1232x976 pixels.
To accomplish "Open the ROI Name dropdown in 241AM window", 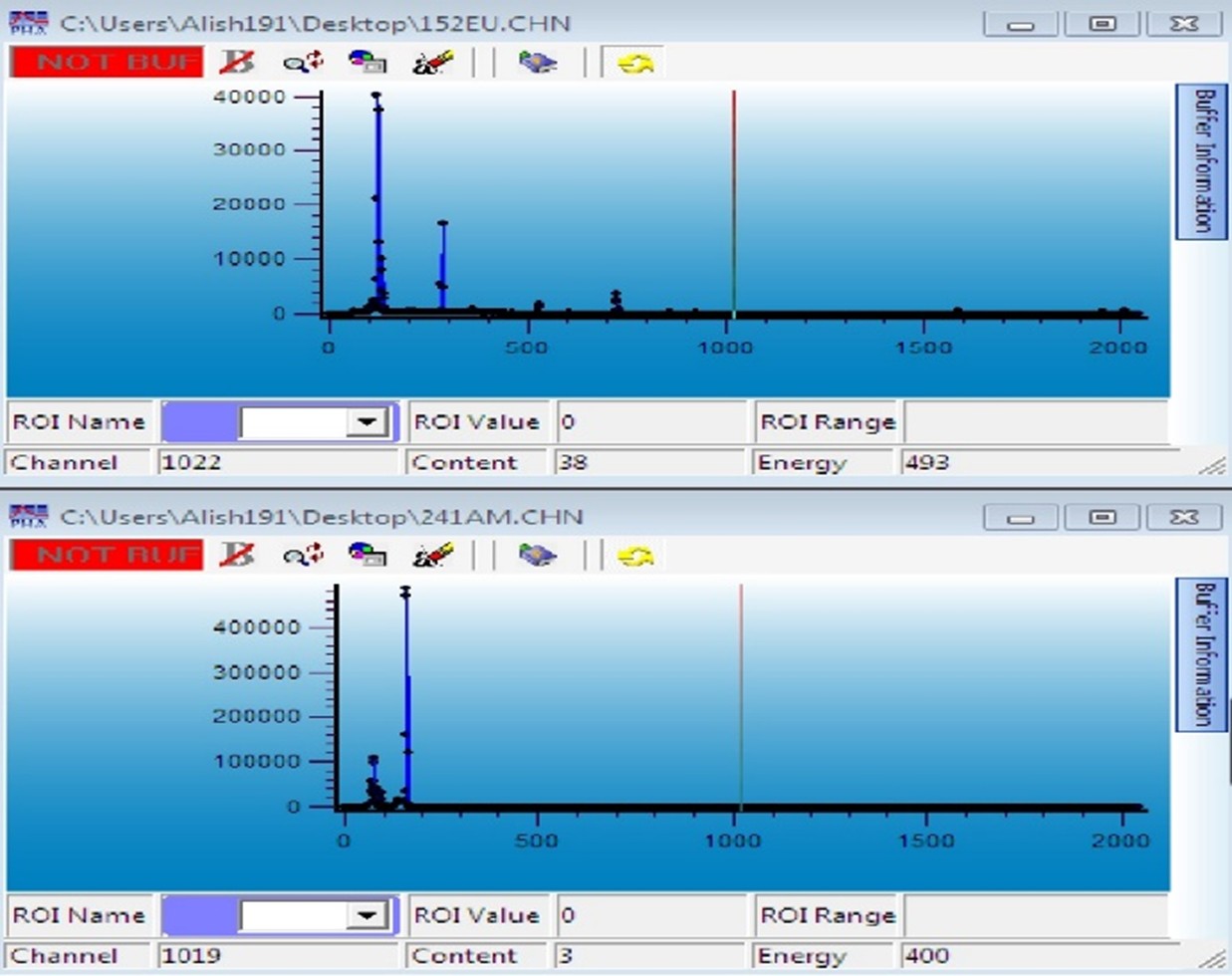I will (367, 915).
